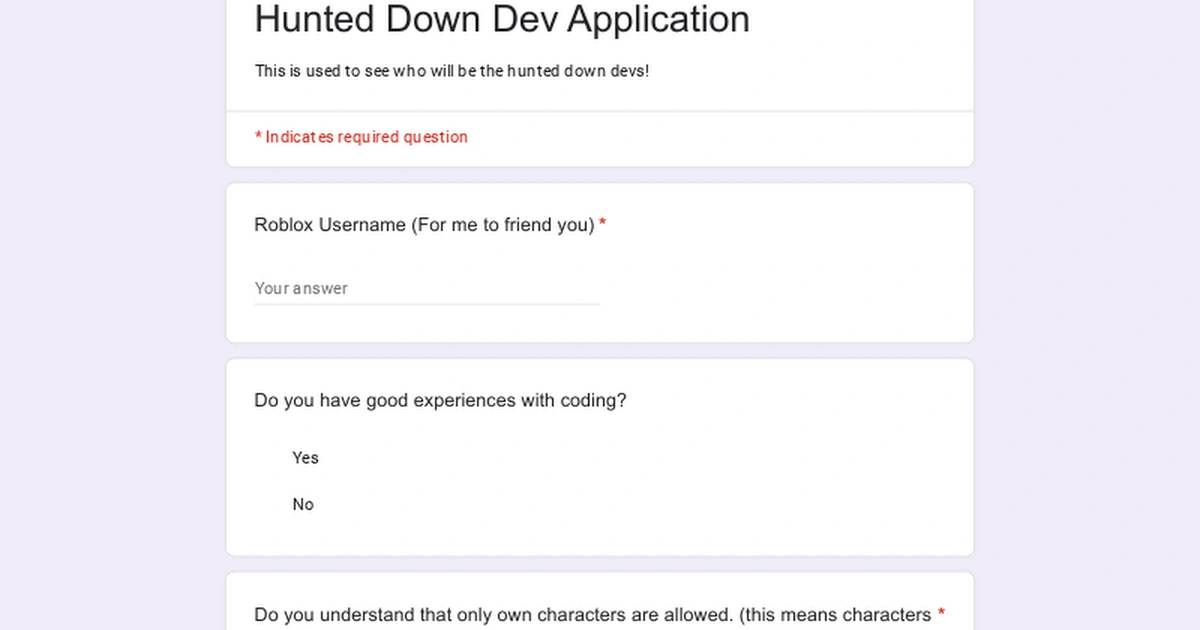Viewport: 1200px width, 630px height.
Task: Click the form title Hunted Down Dev Application
Action: (502, 20)
